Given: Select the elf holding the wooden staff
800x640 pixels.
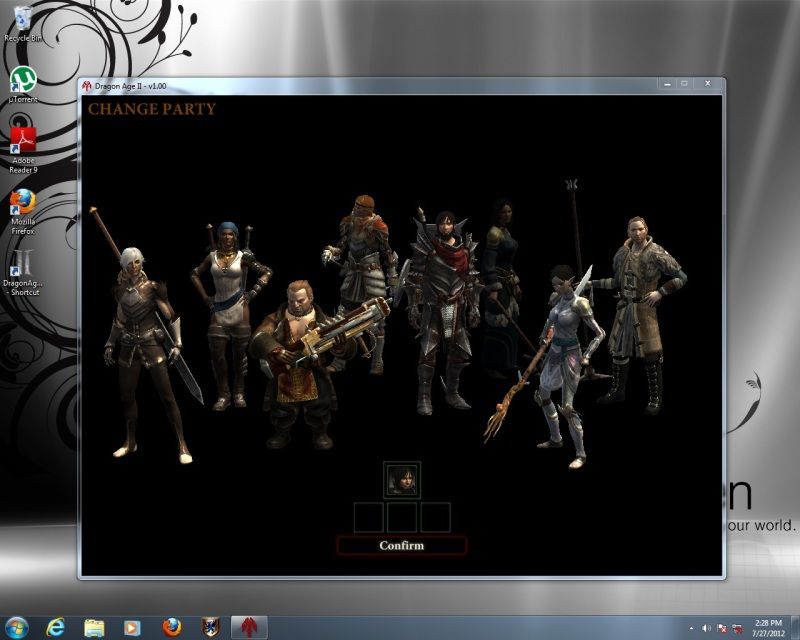Looking at the screenshot, I should pyautogui.click(x=558, y=360).
